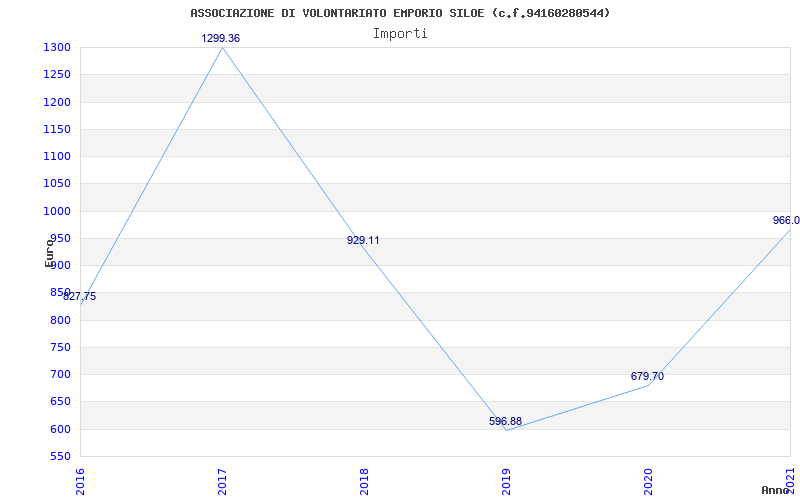Click the 2016 x-axis label
Image resolution: width=800 pixels, height=500 pixels.
pyautogui.click(x=80, y=481)
